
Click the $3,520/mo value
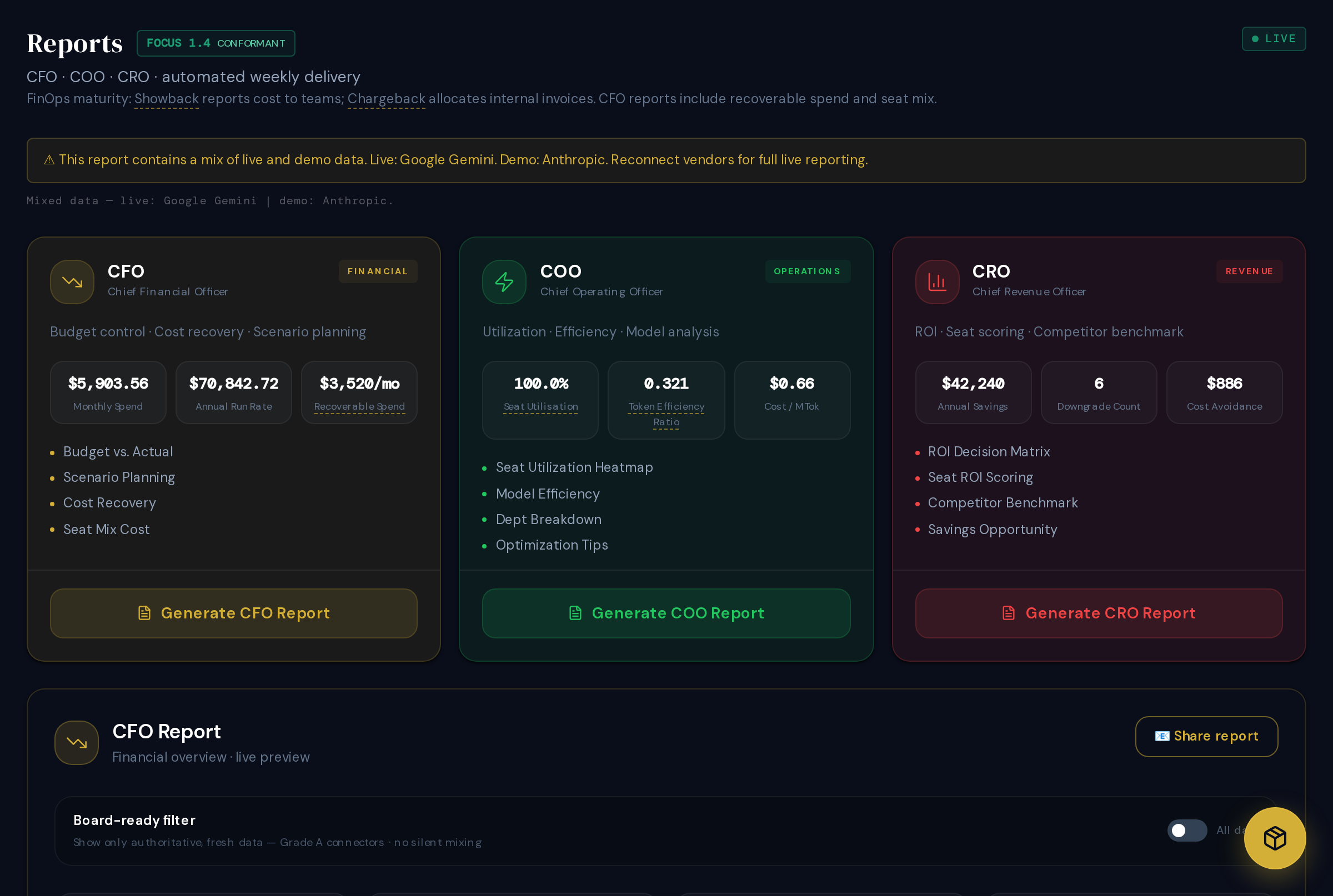359,384
